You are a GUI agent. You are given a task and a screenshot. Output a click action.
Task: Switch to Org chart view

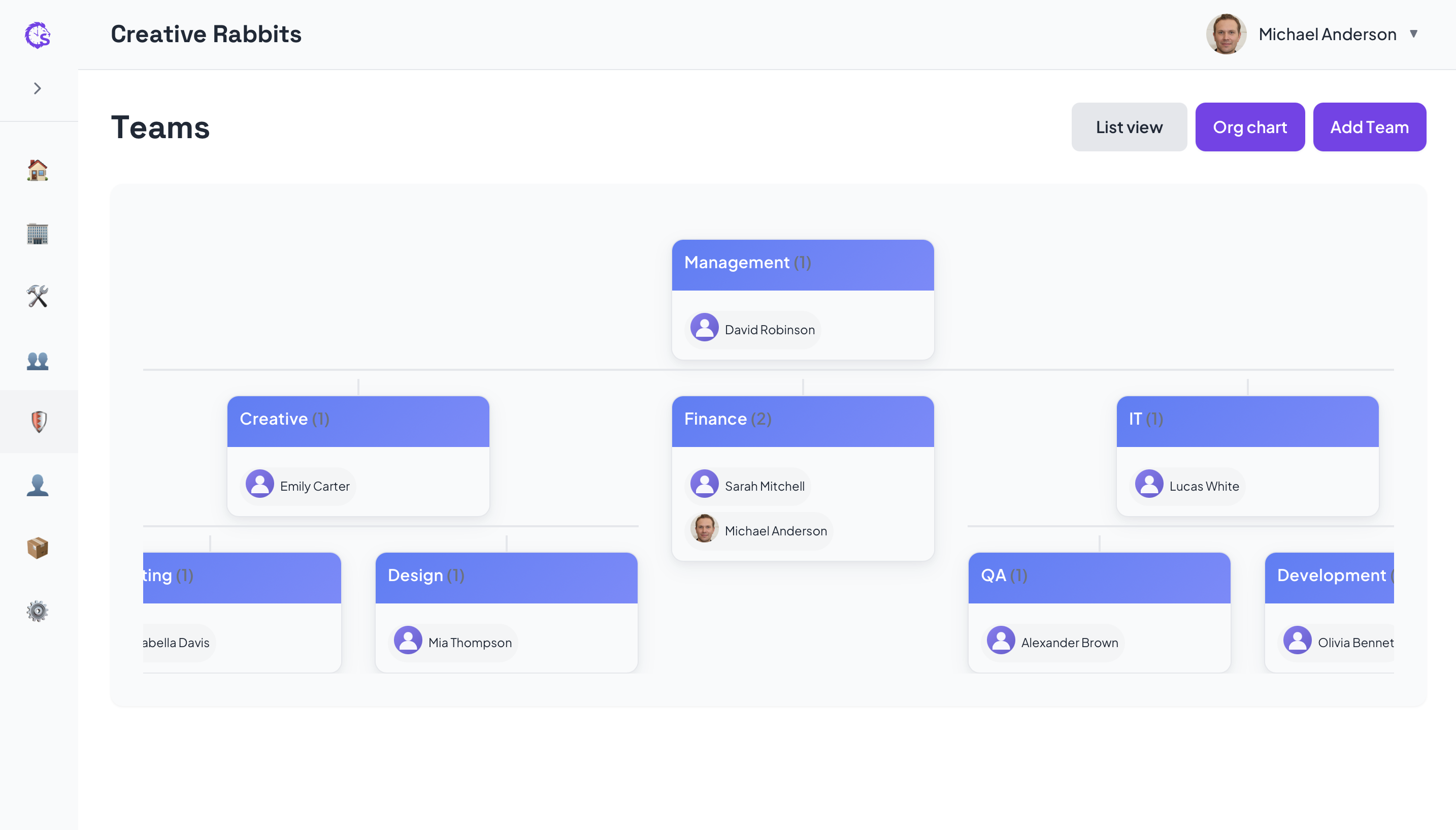1249,127
